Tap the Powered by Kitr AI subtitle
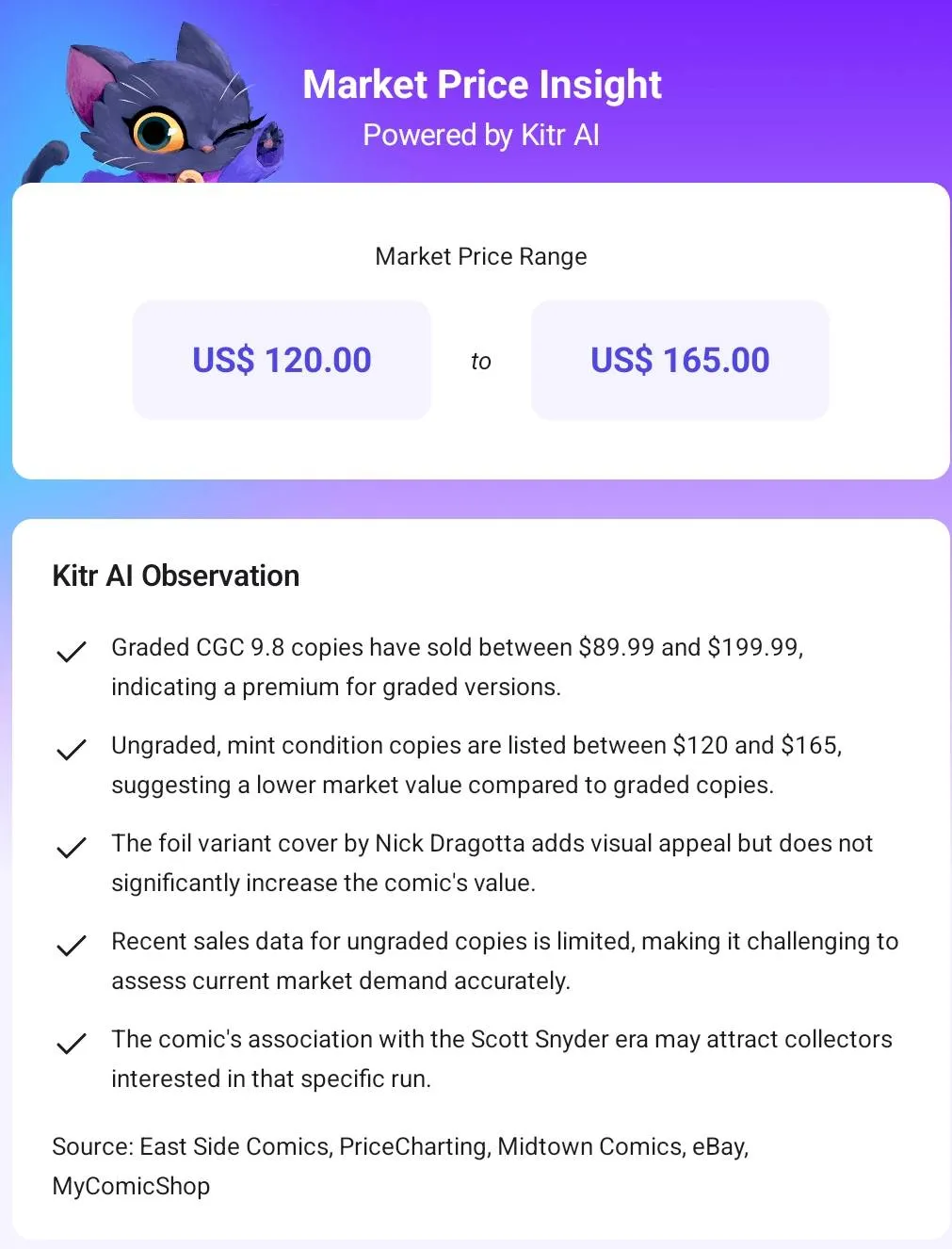The width and height of the screenshot is (952, 1249). pyautogui.click(x=481, y=135)
